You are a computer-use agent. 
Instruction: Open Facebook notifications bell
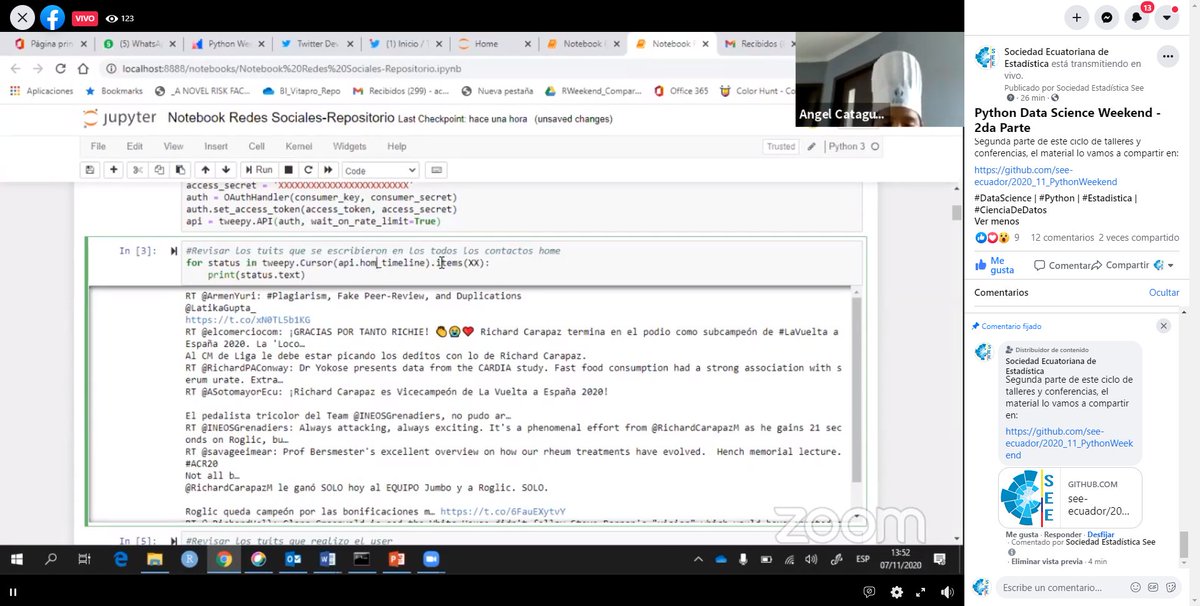(x=1137, y=17)
